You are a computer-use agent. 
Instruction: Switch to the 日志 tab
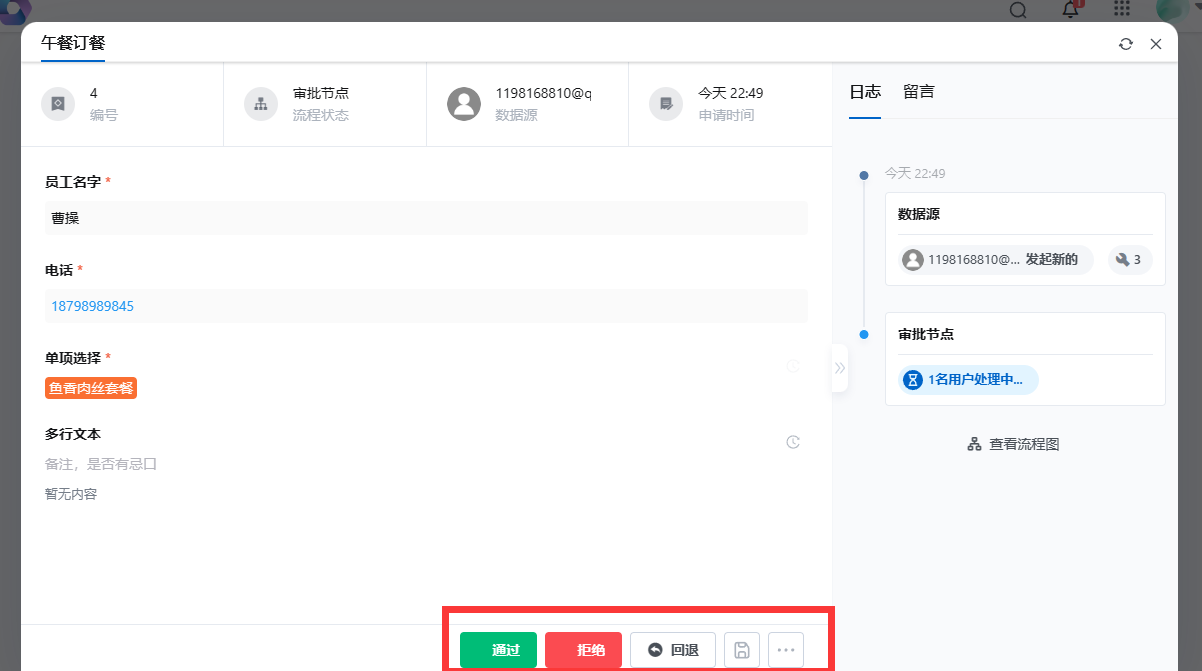[864, 91]
